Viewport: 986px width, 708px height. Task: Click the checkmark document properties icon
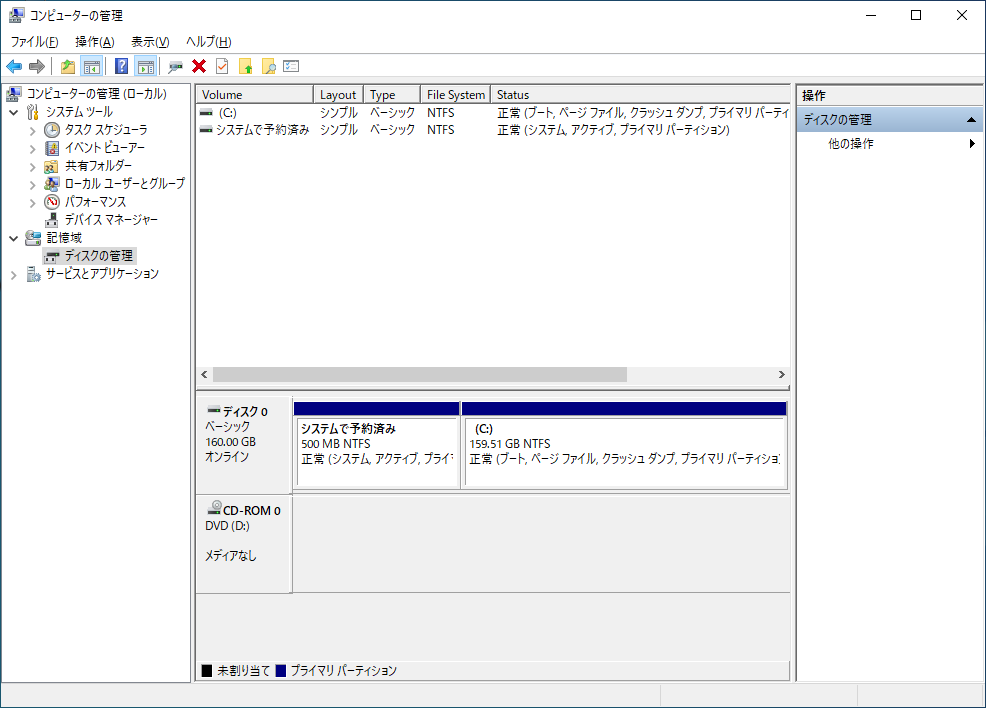tap(222, 66)
